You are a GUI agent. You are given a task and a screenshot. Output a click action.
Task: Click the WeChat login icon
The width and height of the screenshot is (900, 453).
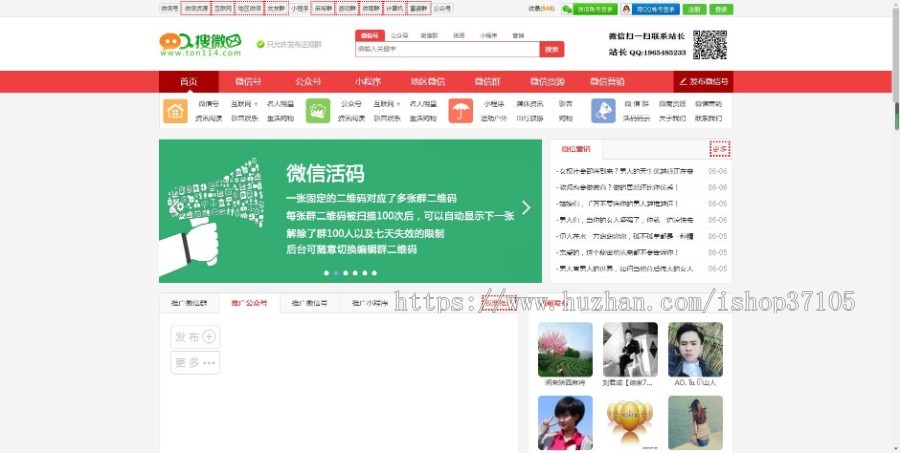(567, 9)
